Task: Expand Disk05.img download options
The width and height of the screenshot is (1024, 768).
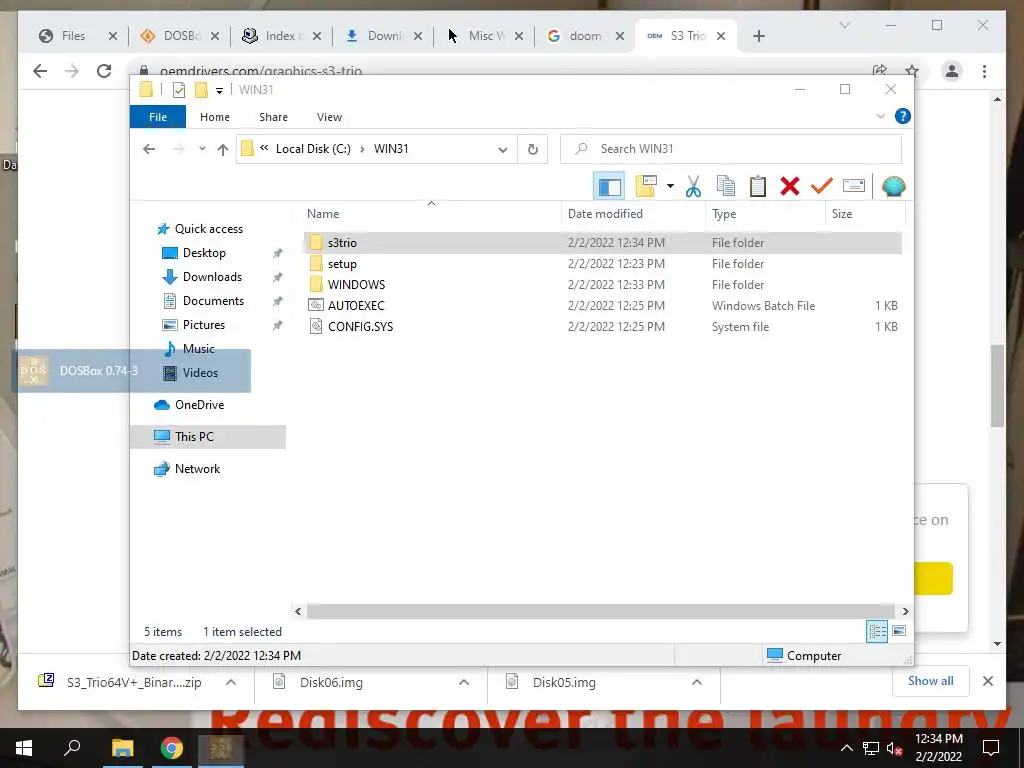Action: tap(697, 682)
